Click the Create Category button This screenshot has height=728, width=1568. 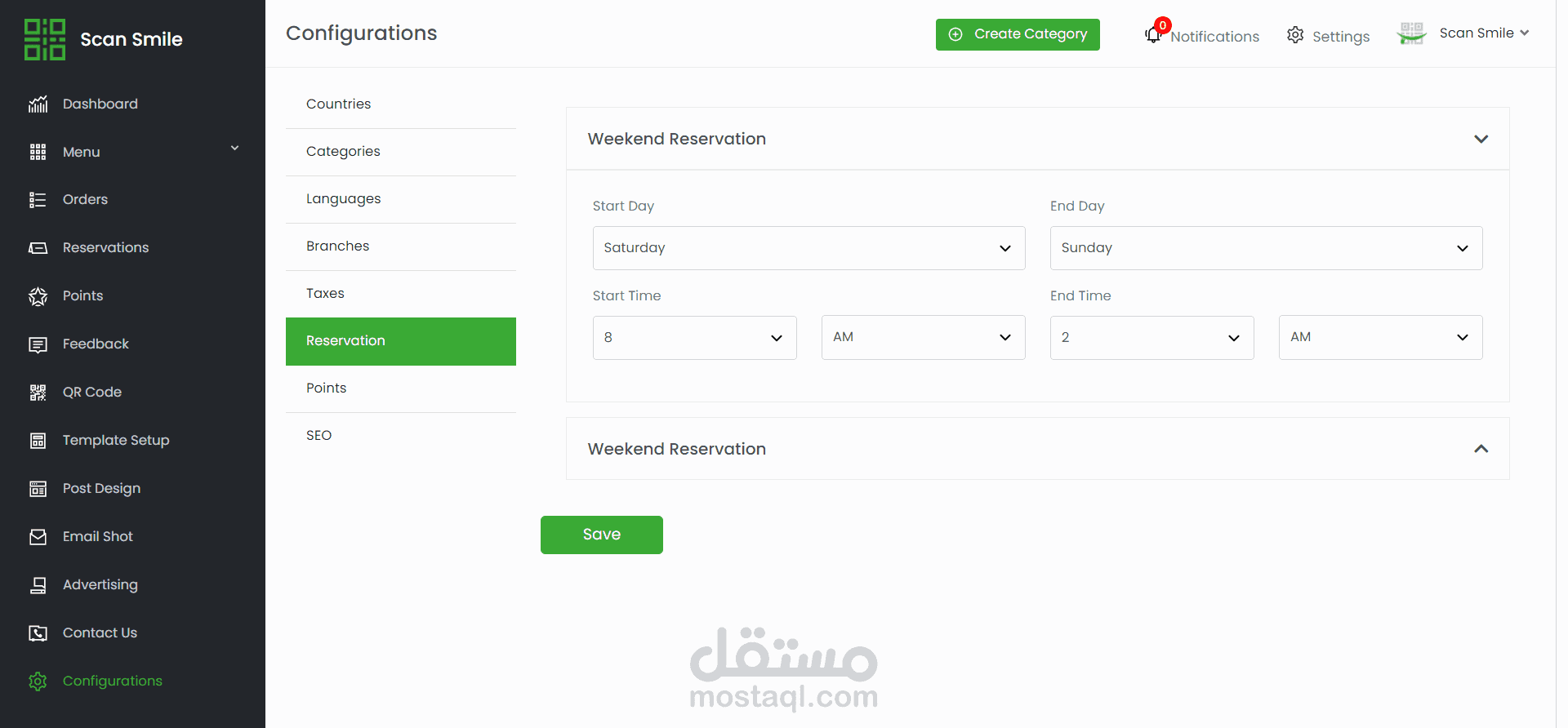[x=1018, y=34]
